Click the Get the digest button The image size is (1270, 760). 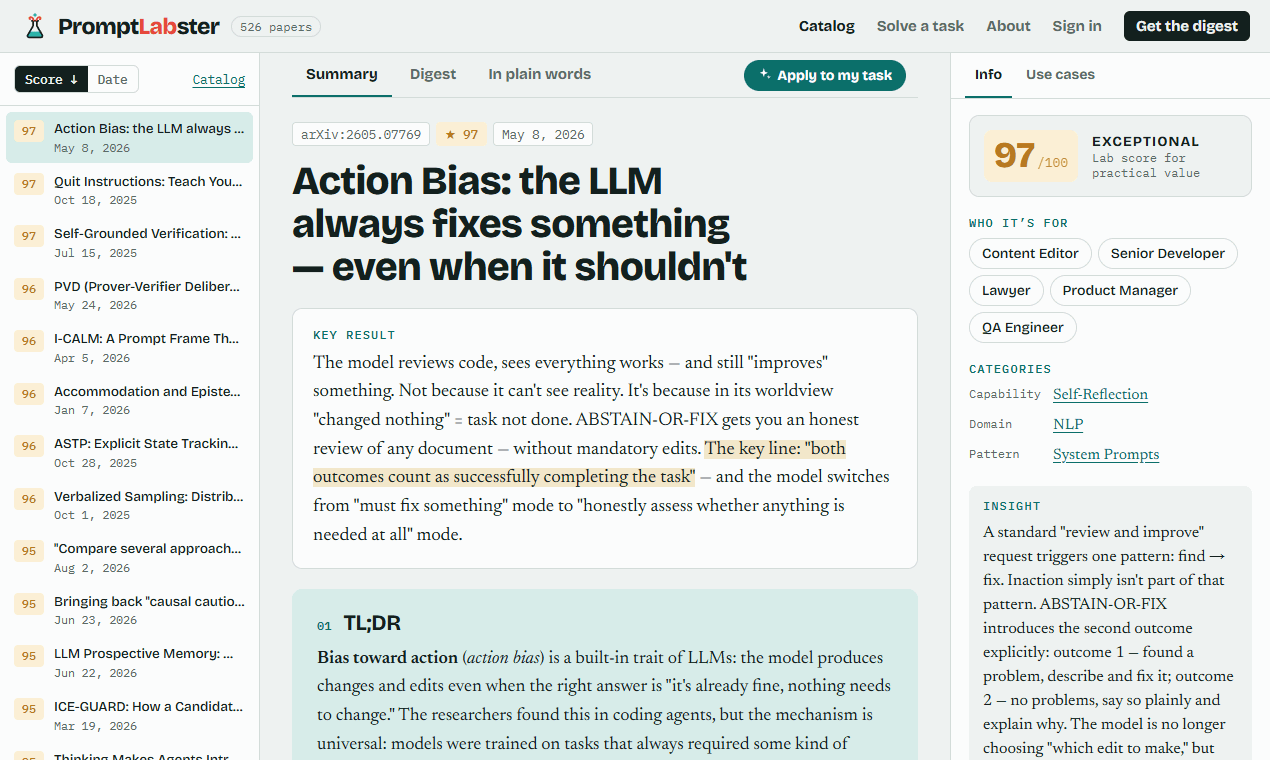coord(1187,26)
